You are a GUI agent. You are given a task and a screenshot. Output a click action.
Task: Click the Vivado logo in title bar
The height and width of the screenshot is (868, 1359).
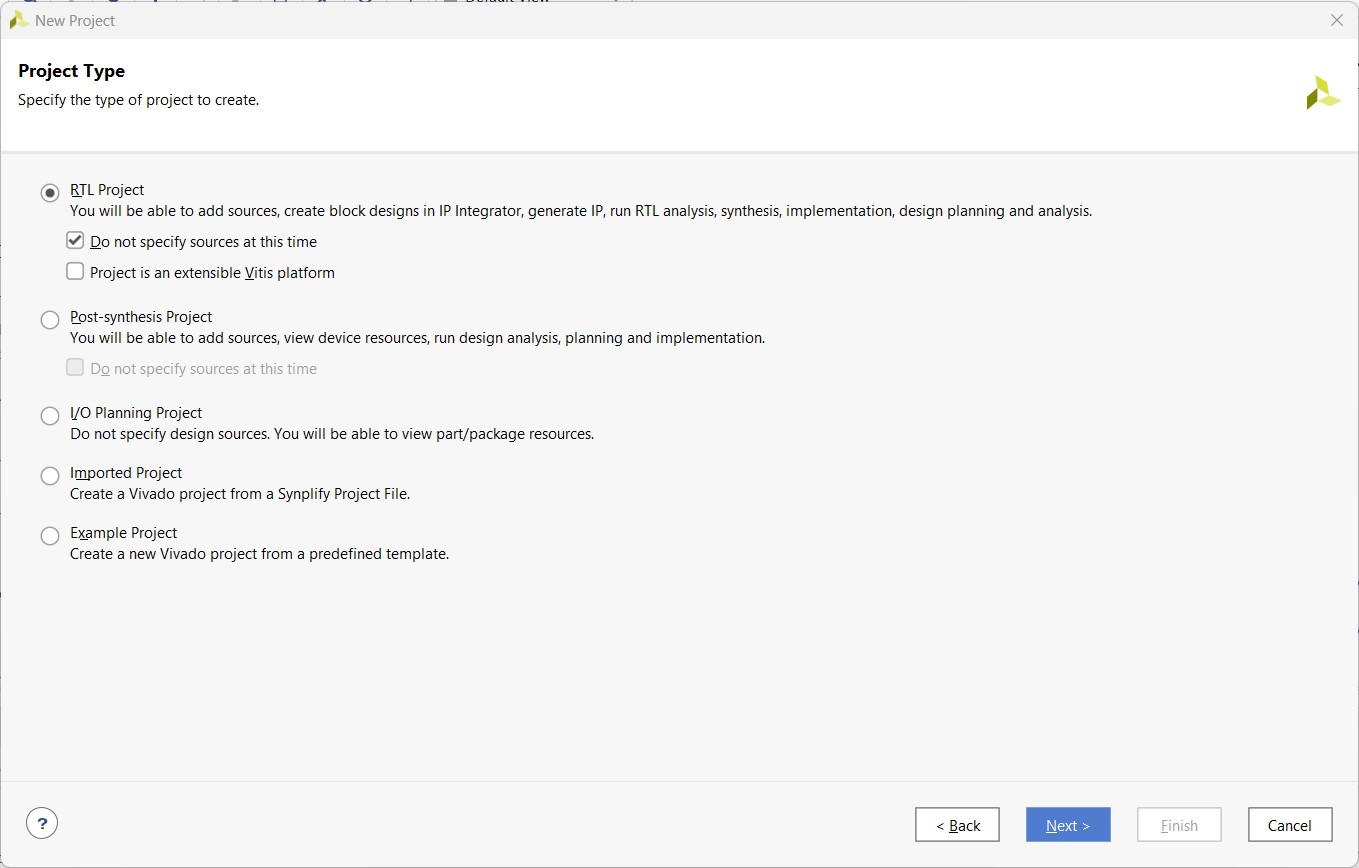point(19,20)
